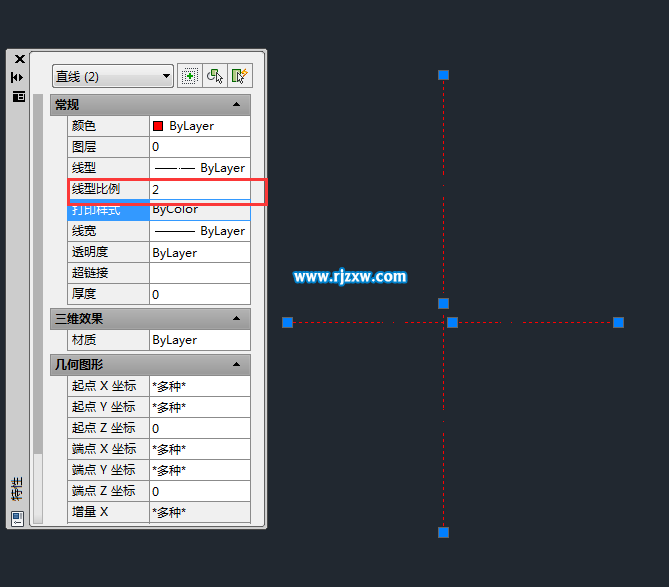Click the vertical line's midpoint grip

(443, 303)
